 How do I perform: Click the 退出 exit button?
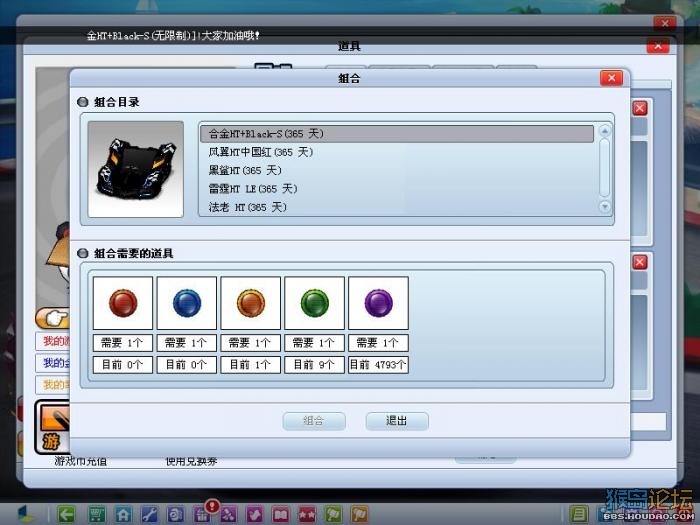pos(397,421)
